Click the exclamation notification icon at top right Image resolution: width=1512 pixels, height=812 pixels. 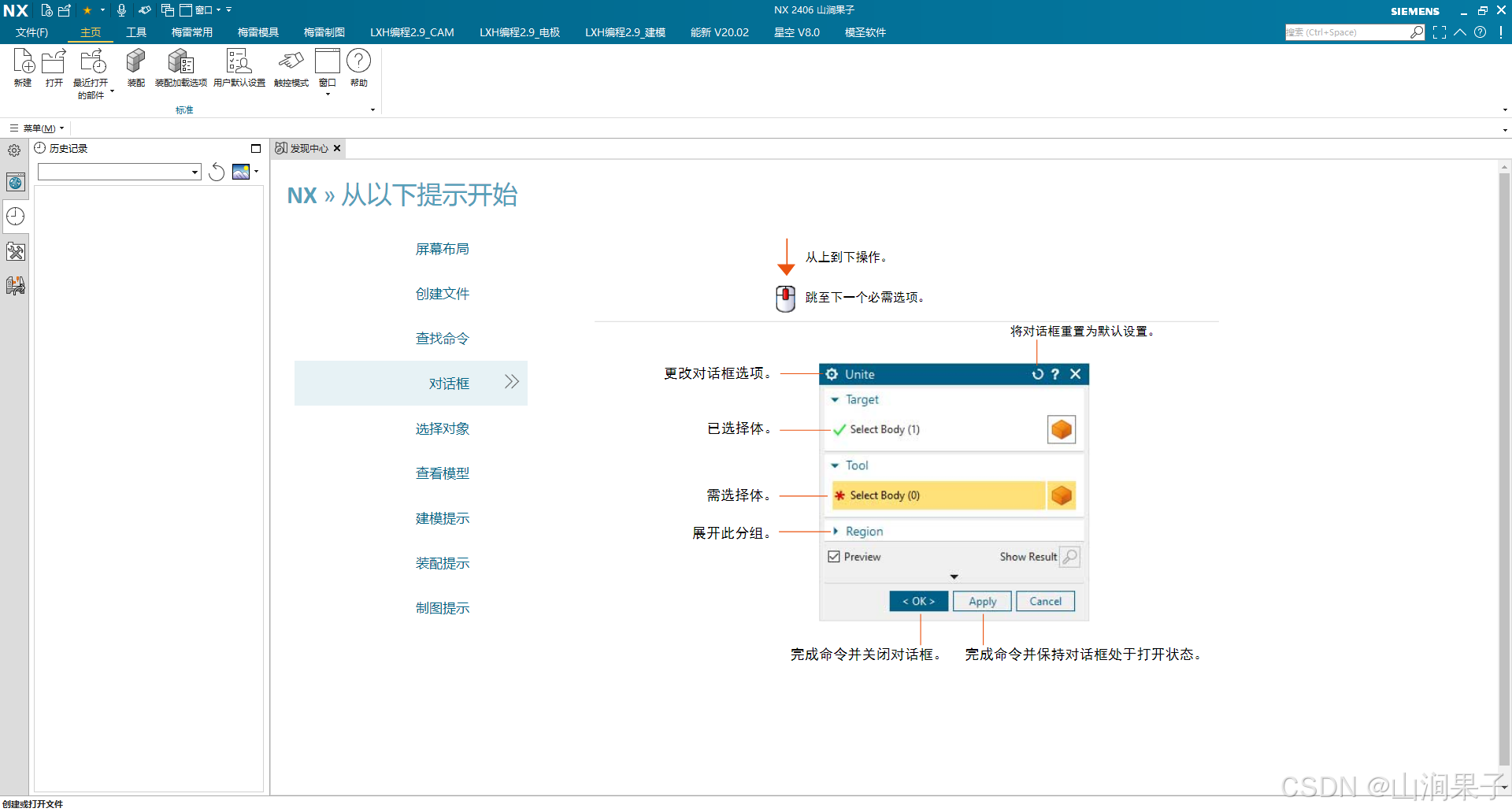pos(1501,32)
